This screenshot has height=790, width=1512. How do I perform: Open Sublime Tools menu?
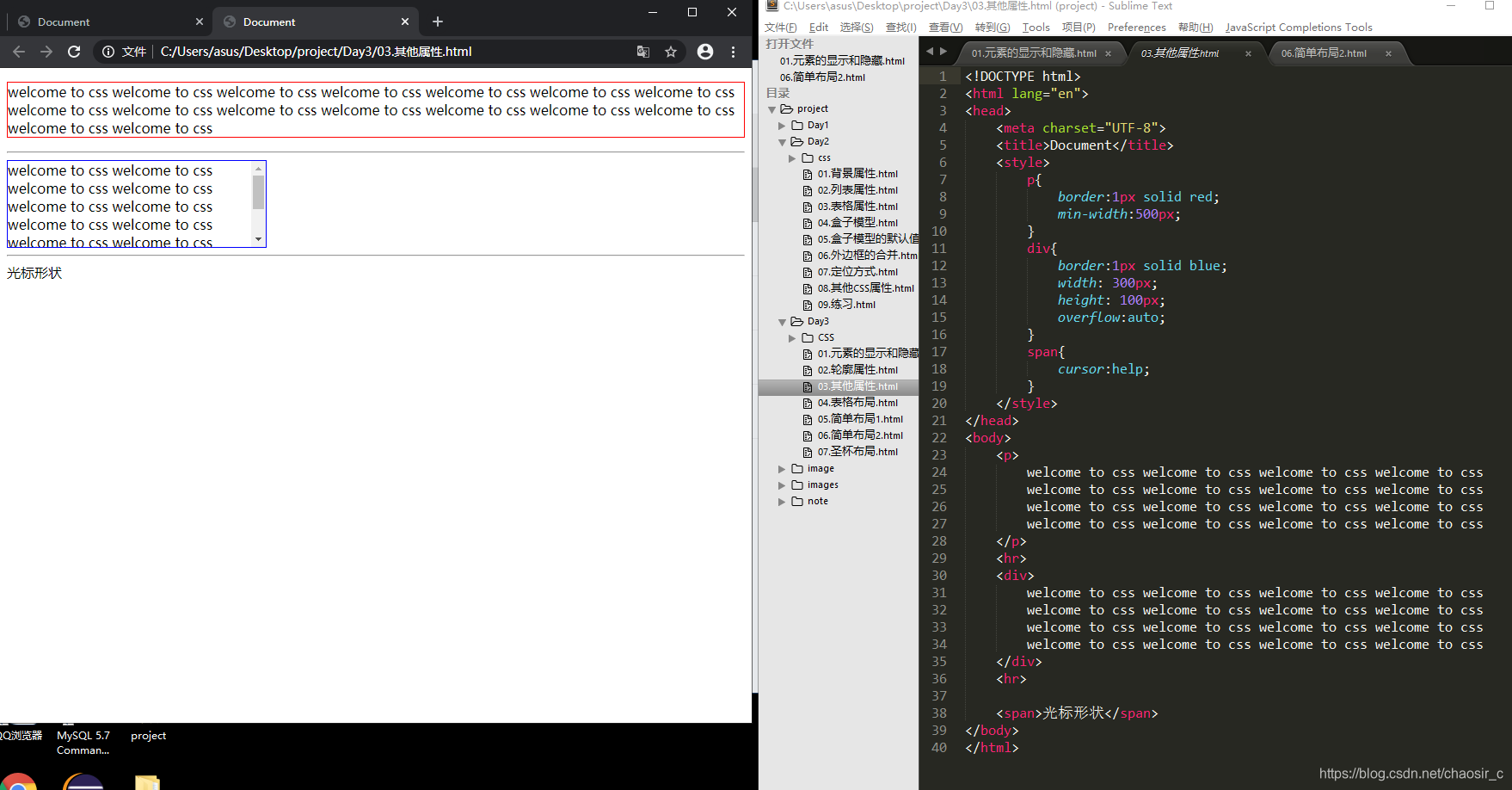pos(1036,28)
